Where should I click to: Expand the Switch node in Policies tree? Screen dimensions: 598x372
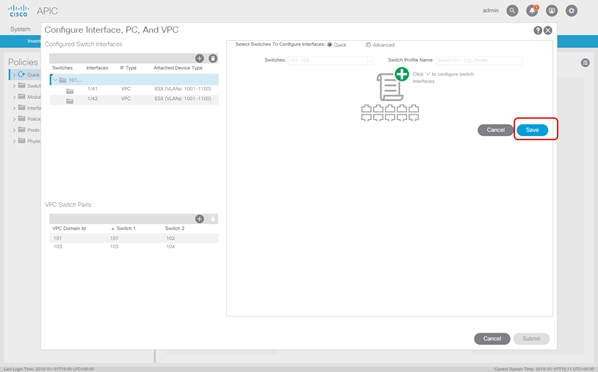click(14, 86)
